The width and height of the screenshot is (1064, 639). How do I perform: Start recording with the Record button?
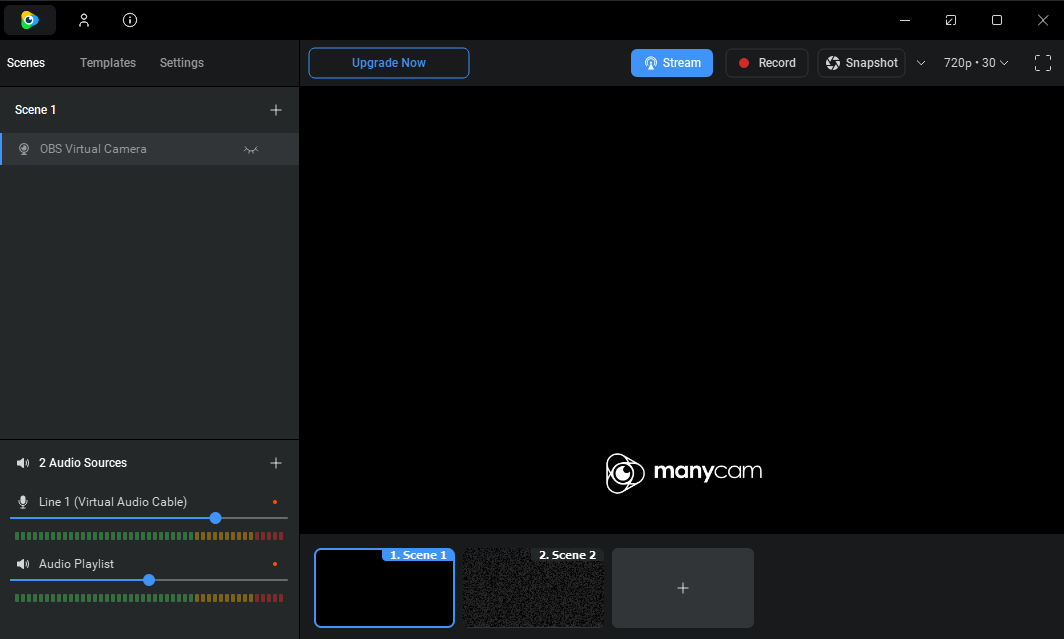767,63
